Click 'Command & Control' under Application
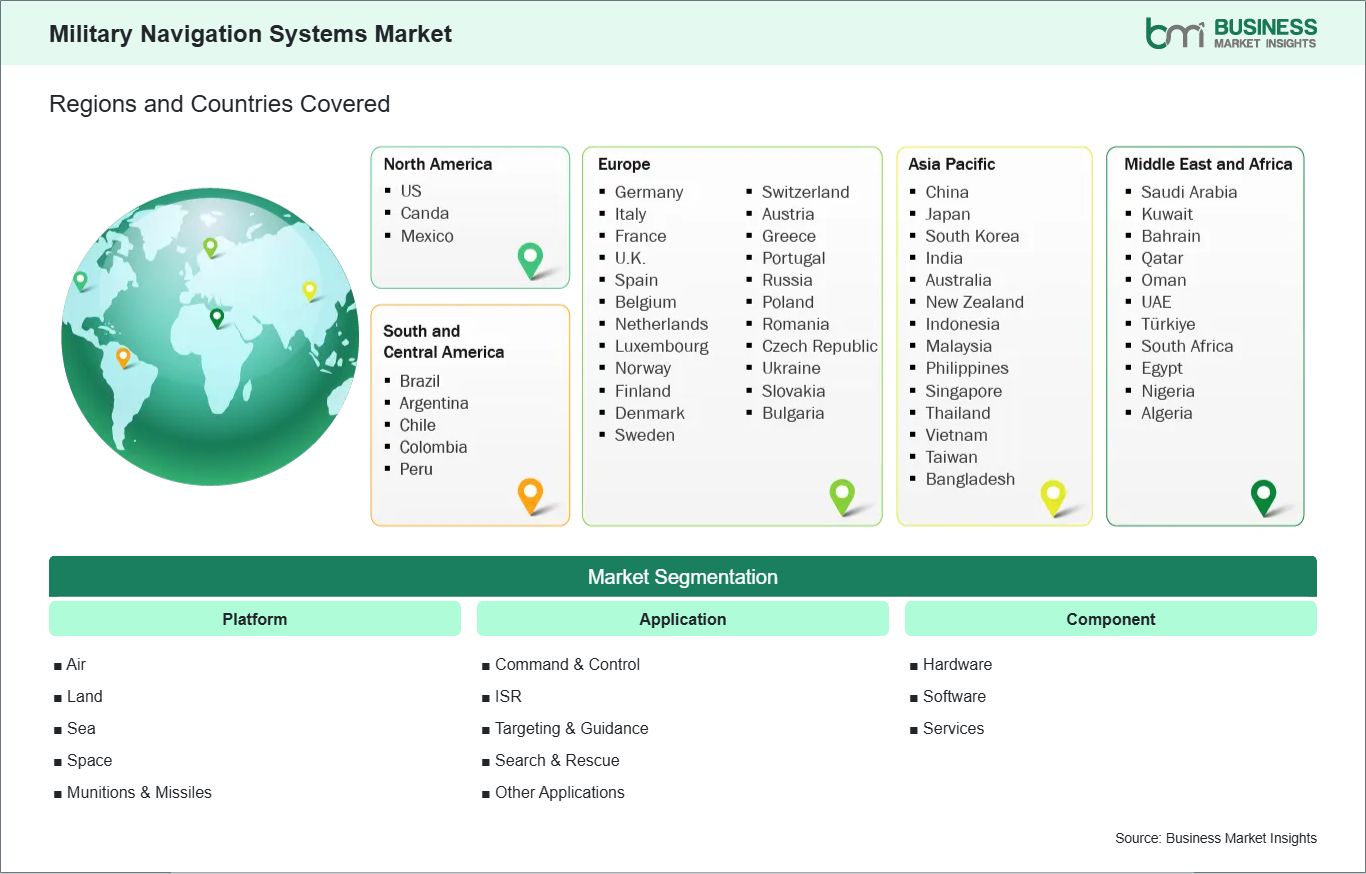Image resolution: width=1366 pixels, height=874 pixels. tap(567, 664)
